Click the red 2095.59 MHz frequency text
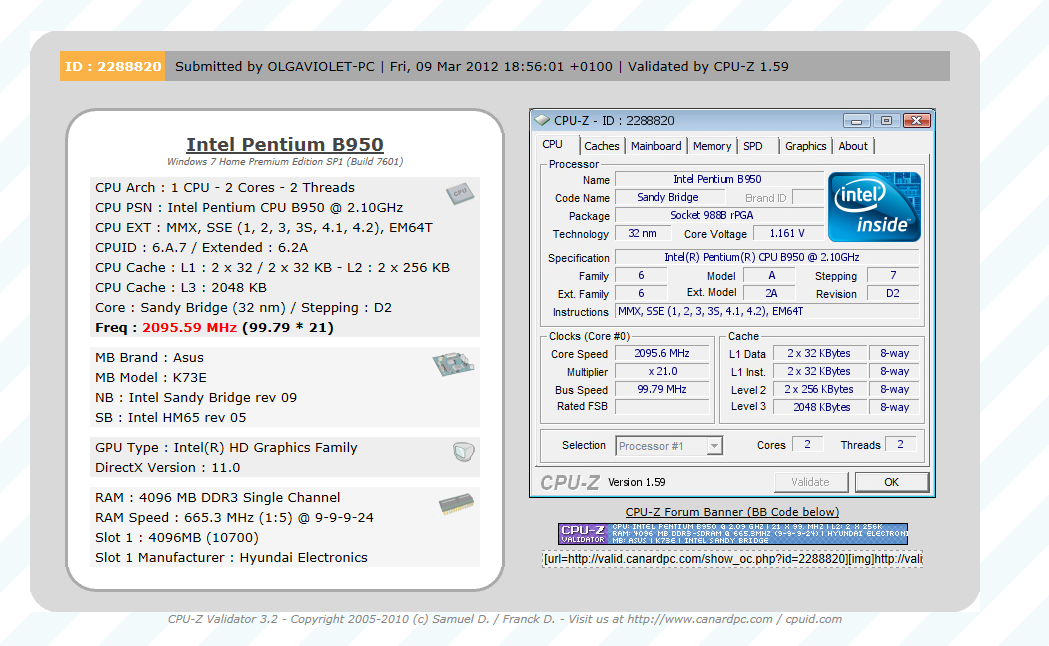 [189, 328]
